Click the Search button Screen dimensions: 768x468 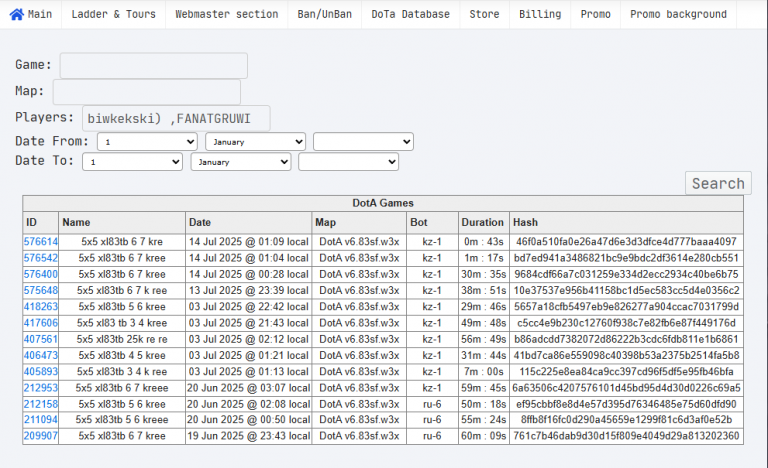click(718, 183)
